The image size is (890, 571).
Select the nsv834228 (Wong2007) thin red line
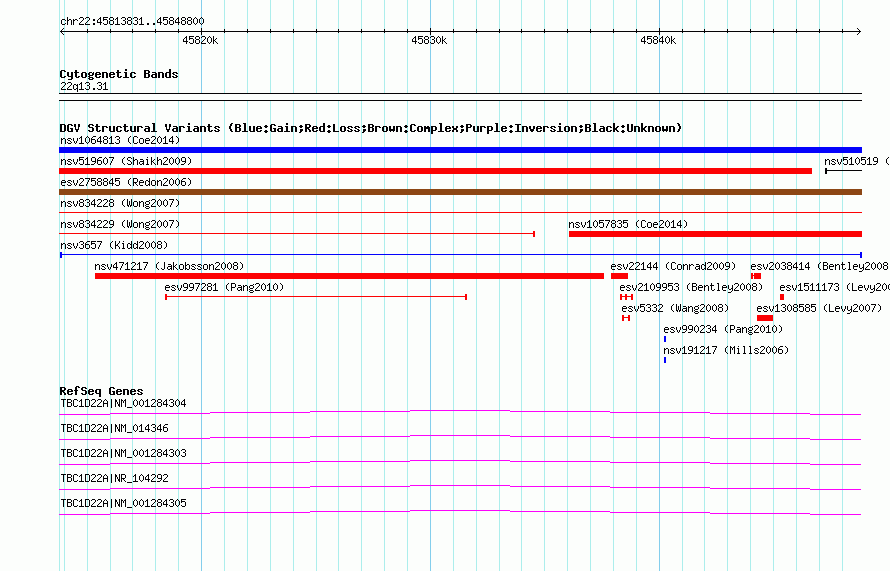[x=460, y=213]
